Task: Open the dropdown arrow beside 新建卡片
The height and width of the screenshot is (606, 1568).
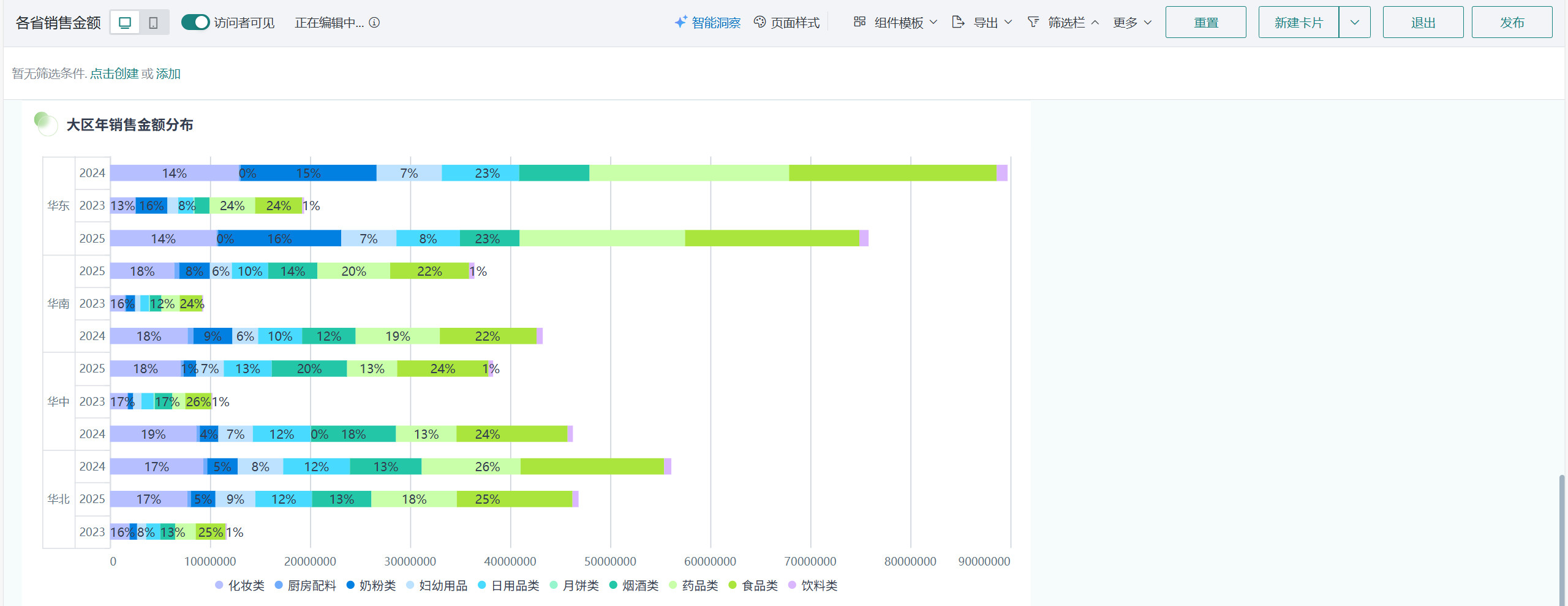Action: click(1354, 23)
